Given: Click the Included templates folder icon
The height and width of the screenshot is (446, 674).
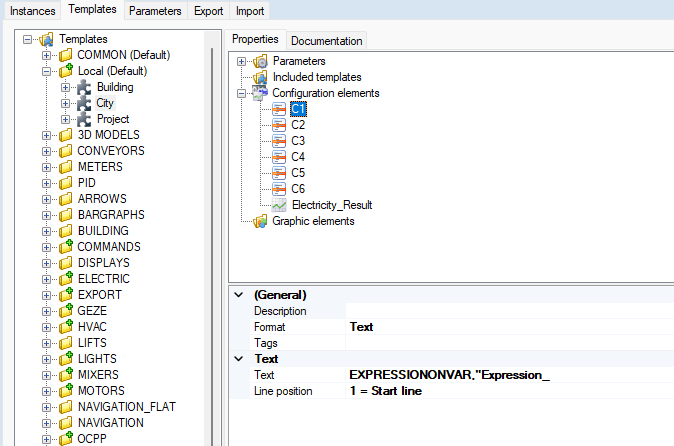Looking at the screenshot, I should point(260,77).
